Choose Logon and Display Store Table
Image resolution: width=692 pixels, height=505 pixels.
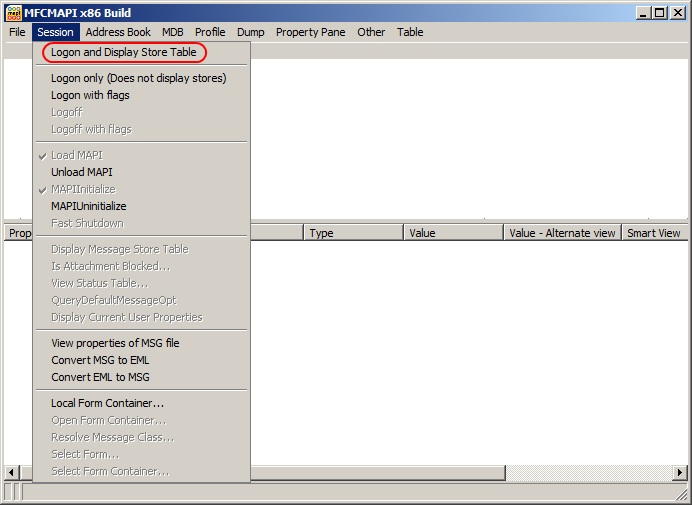coord(141,52)
